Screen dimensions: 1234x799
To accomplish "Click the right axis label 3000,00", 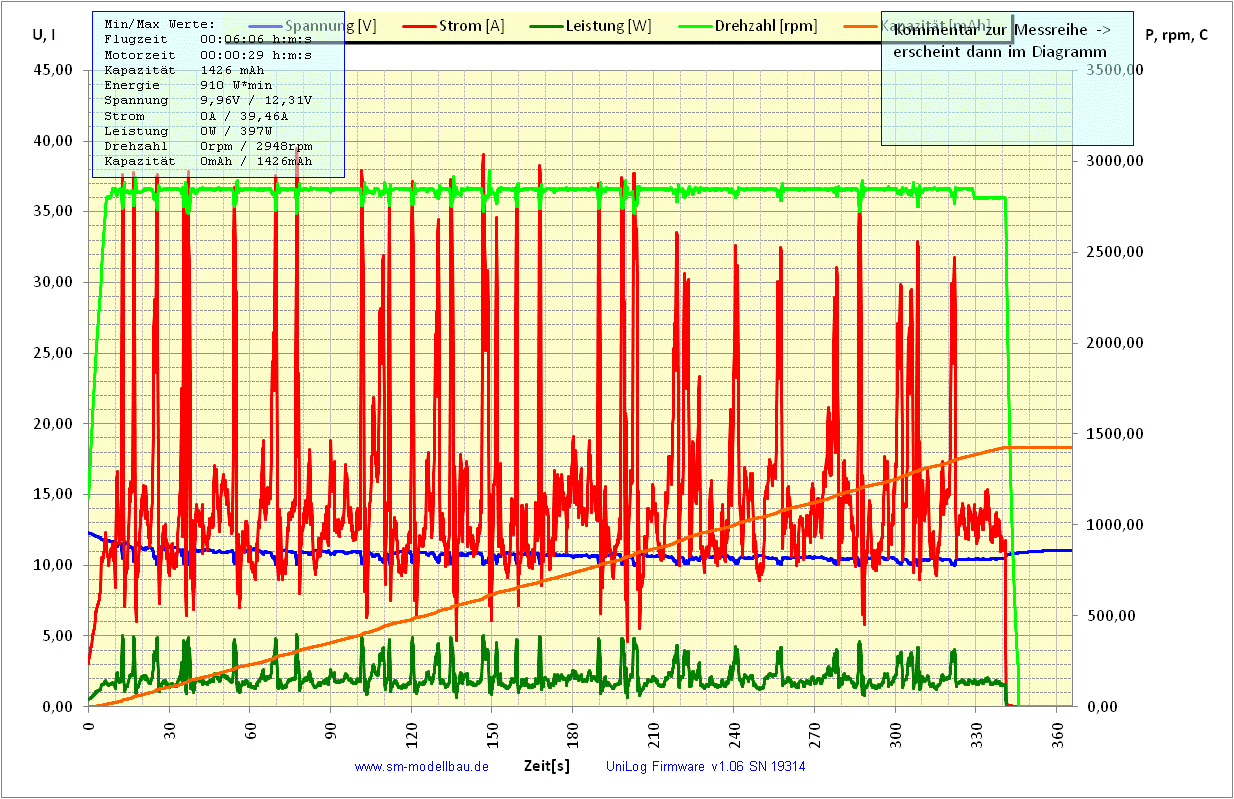I will [1114, 161].
